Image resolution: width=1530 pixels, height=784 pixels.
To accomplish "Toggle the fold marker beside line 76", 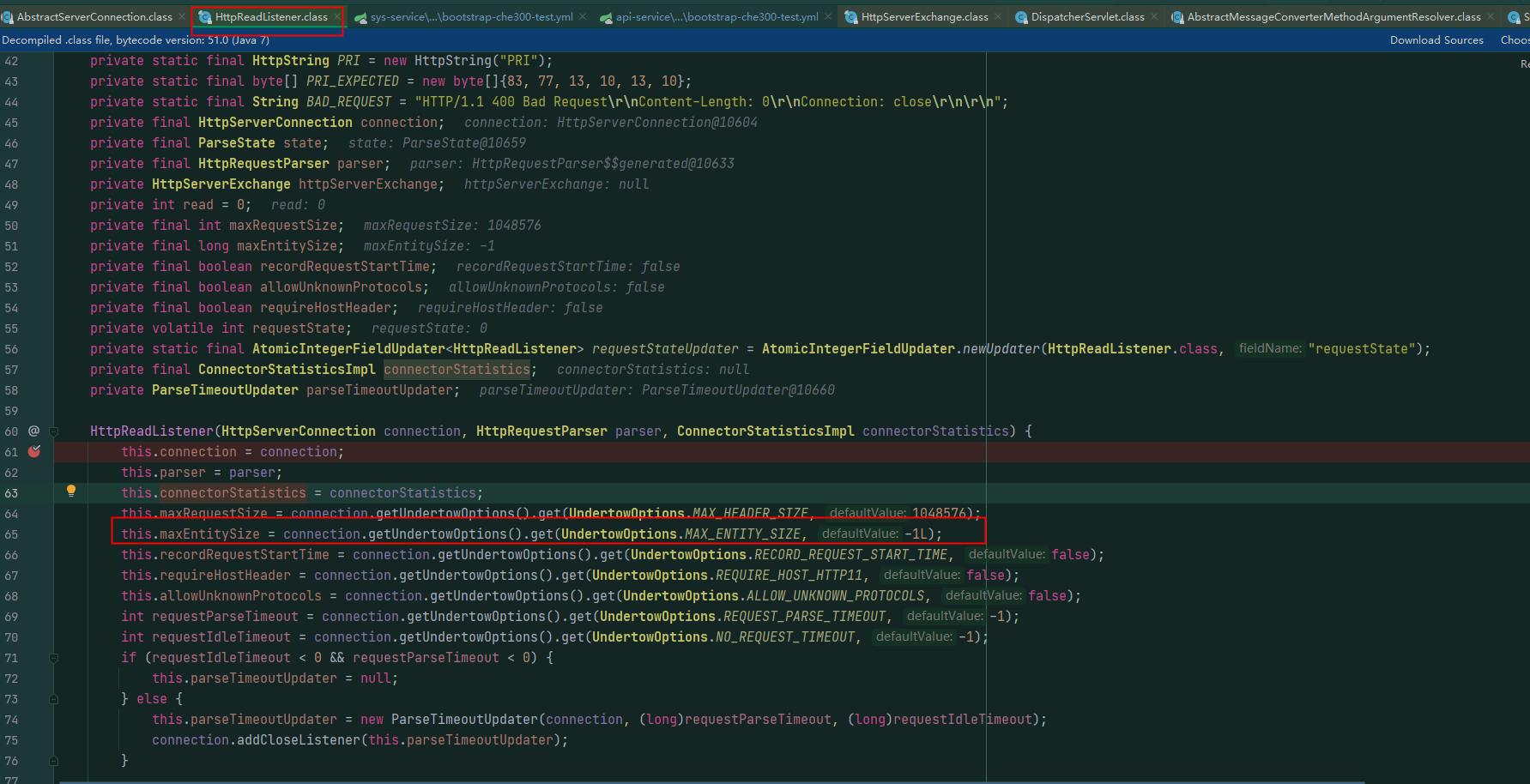I will 54,761.
